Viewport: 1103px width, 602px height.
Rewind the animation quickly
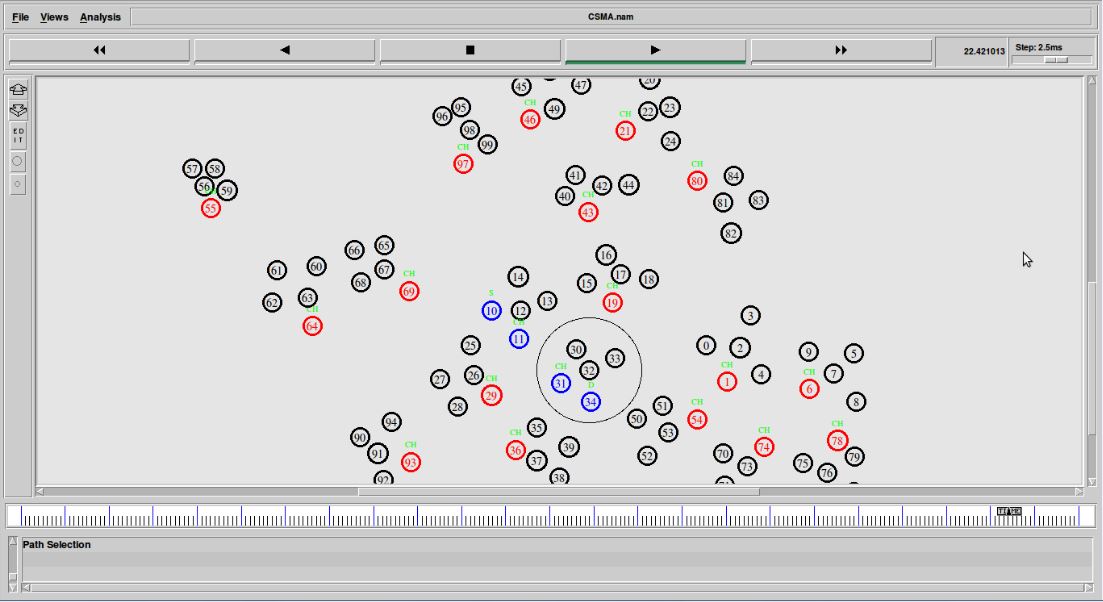click(99, 50)
